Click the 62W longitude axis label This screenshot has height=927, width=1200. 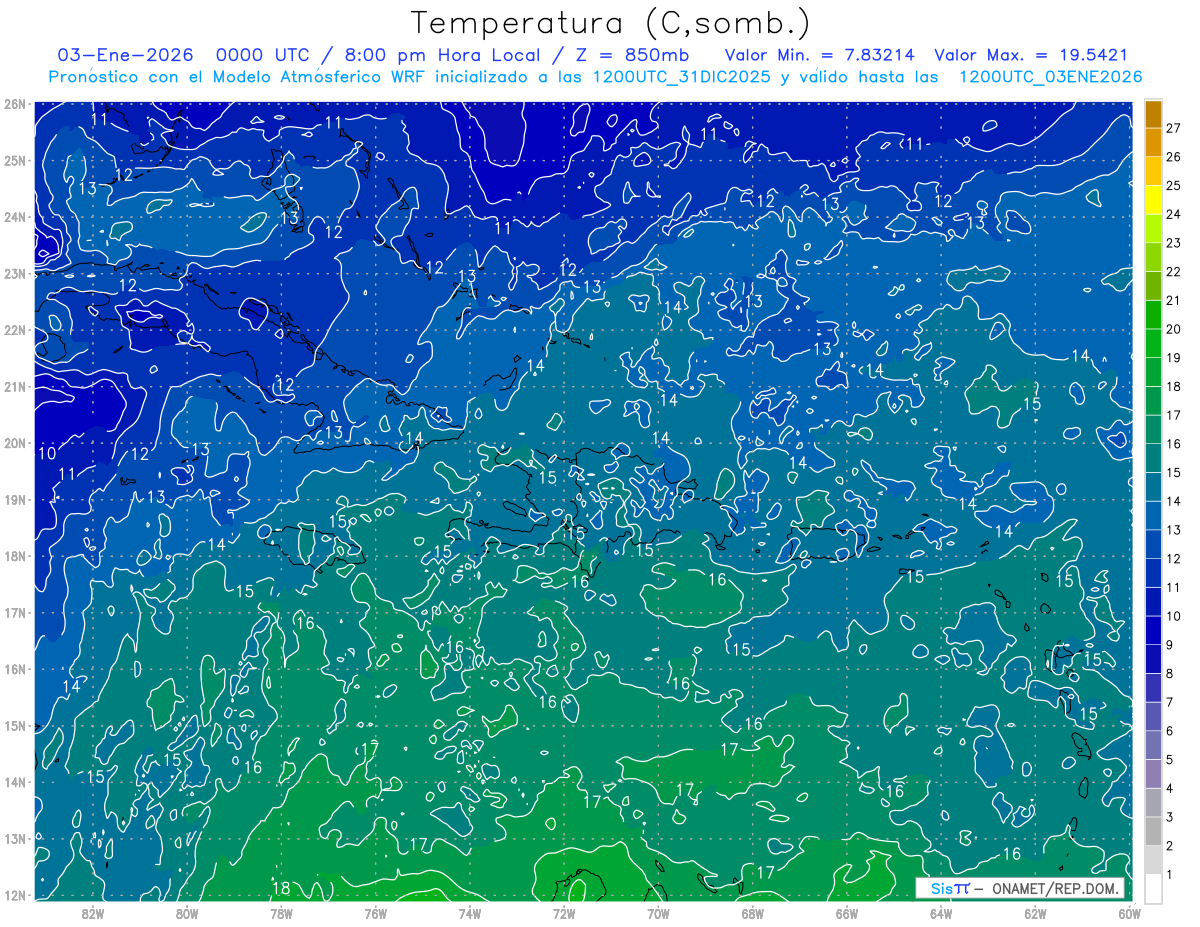click(x=1035, y=913)
